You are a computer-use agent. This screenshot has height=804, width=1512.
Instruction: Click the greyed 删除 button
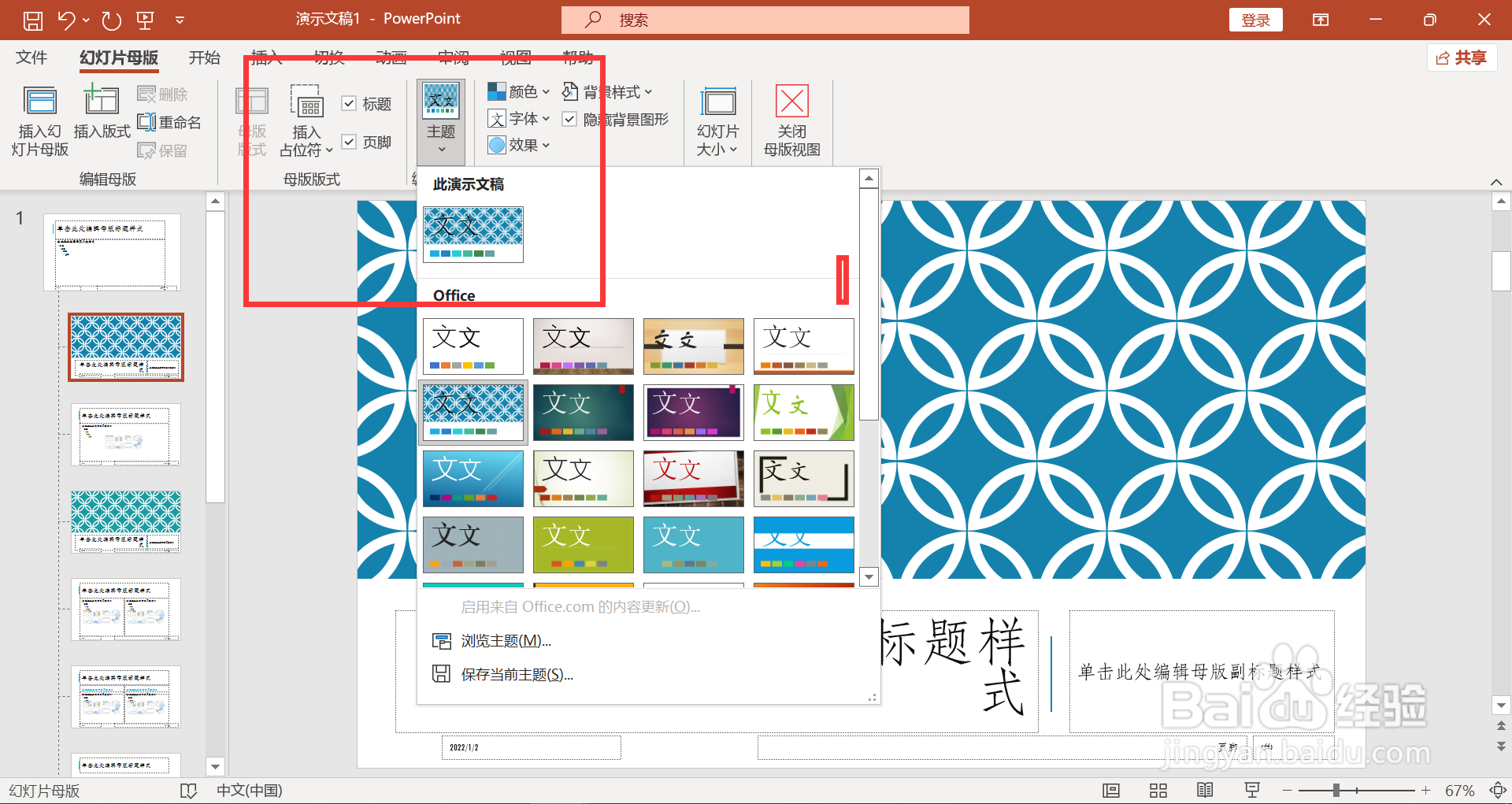tap(162, 94)
